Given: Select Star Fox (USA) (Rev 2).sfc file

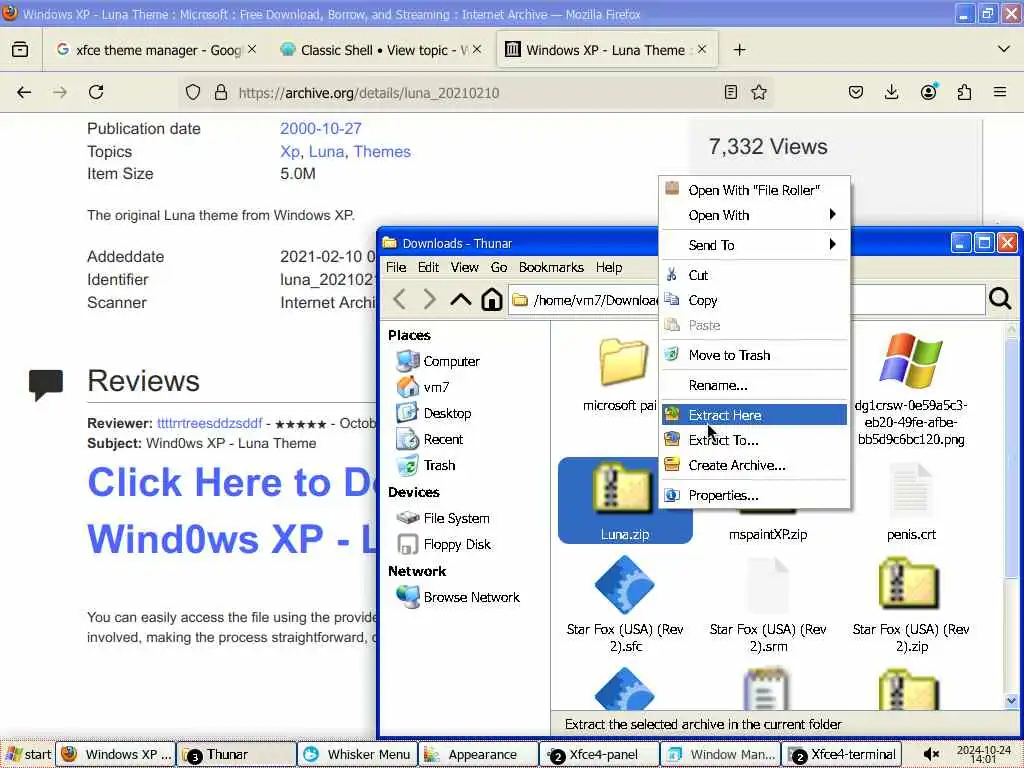Looking at the screenshot, I should click(x=624, y=585).
